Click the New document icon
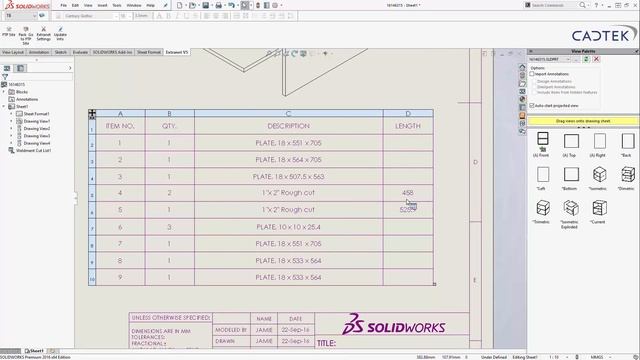Image resolution: width=640 pixels, height=360 pixels. pyautogui.click(x=180, y=5)
